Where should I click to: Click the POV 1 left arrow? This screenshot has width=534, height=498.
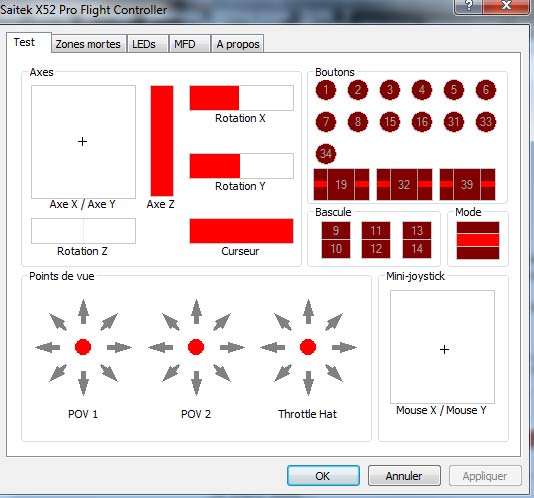pos(48,347)
